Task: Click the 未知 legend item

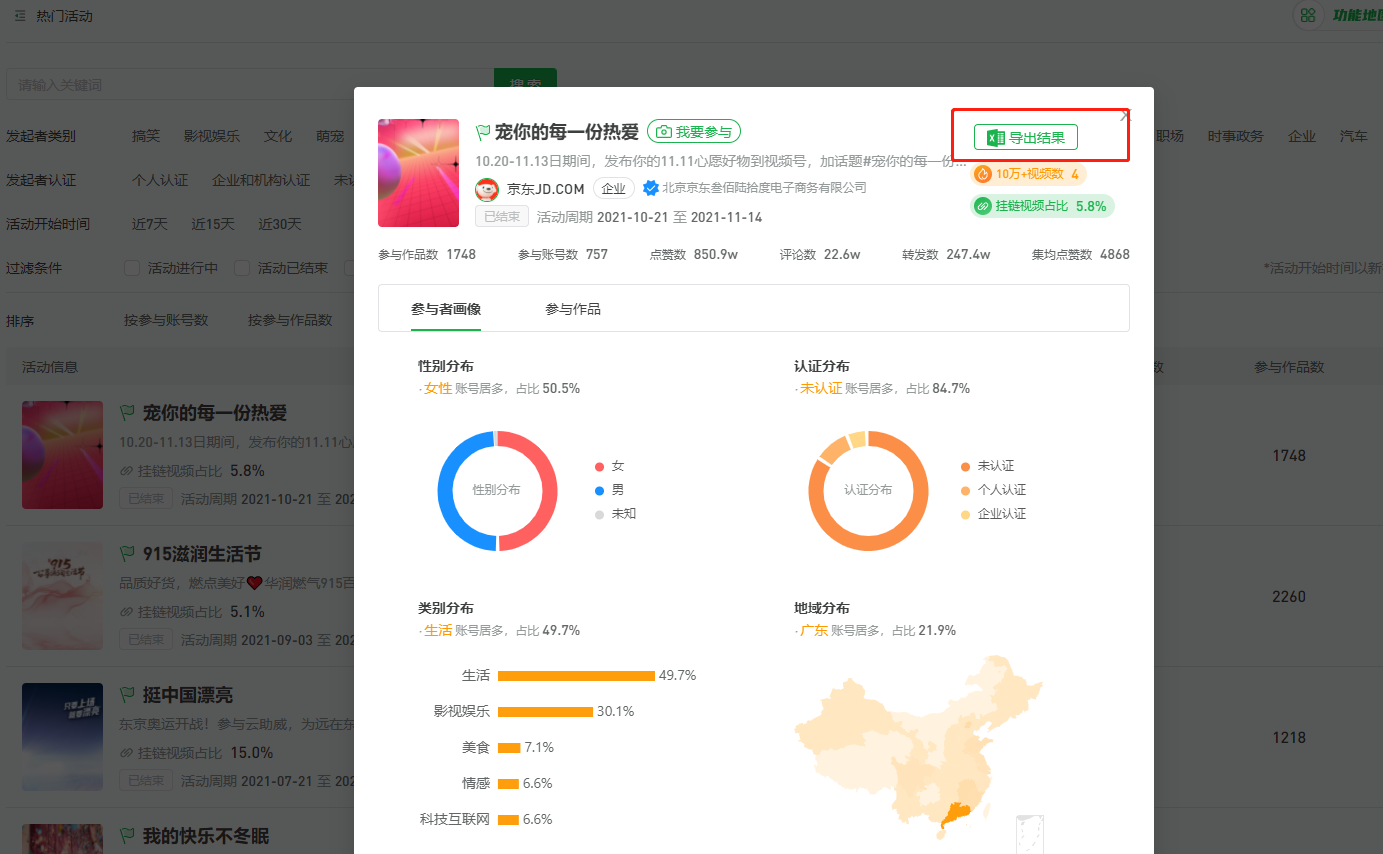Action: coord(616,514)
